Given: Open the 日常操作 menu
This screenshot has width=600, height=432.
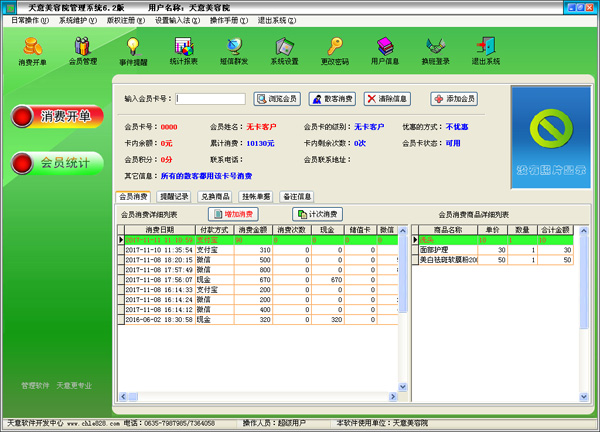Looking at the screenshot, I should [x=29, y=20].
